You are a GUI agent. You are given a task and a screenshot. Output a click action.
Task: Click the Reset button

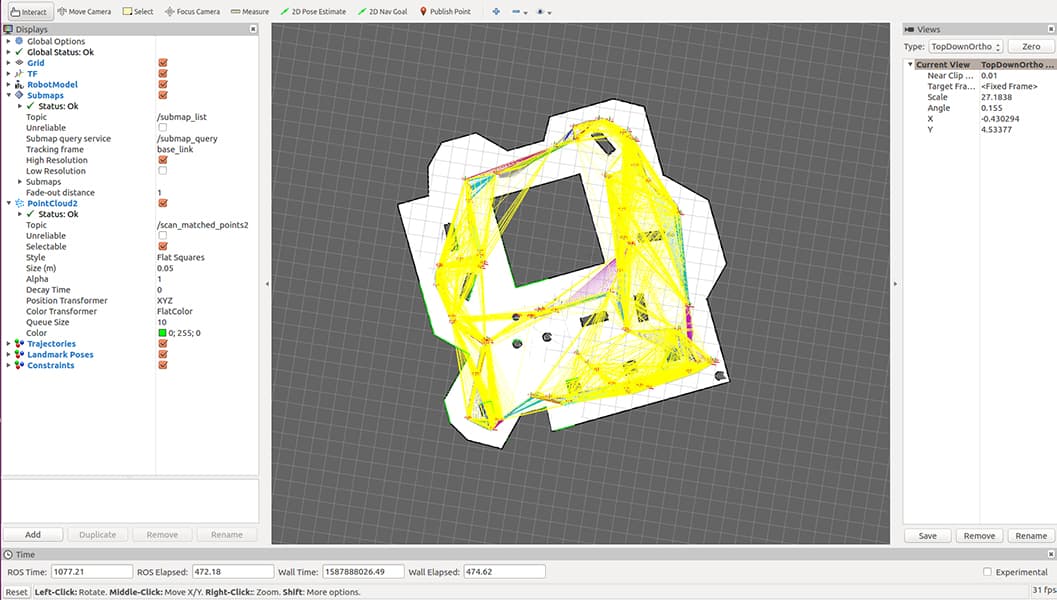17,592
